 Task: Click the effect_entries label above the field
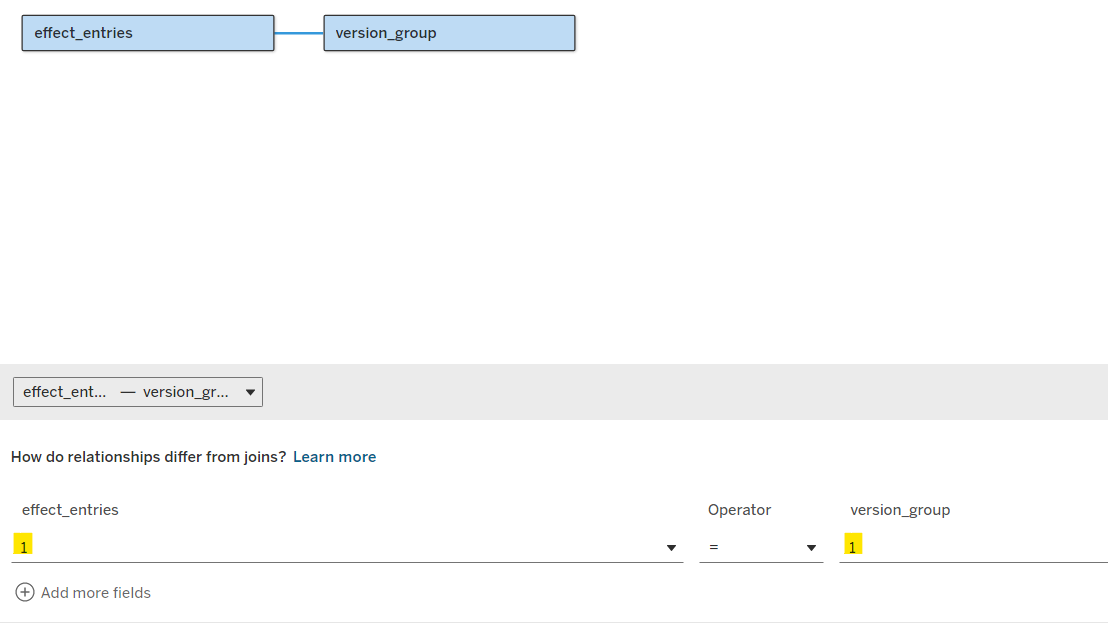coord(70,510)
